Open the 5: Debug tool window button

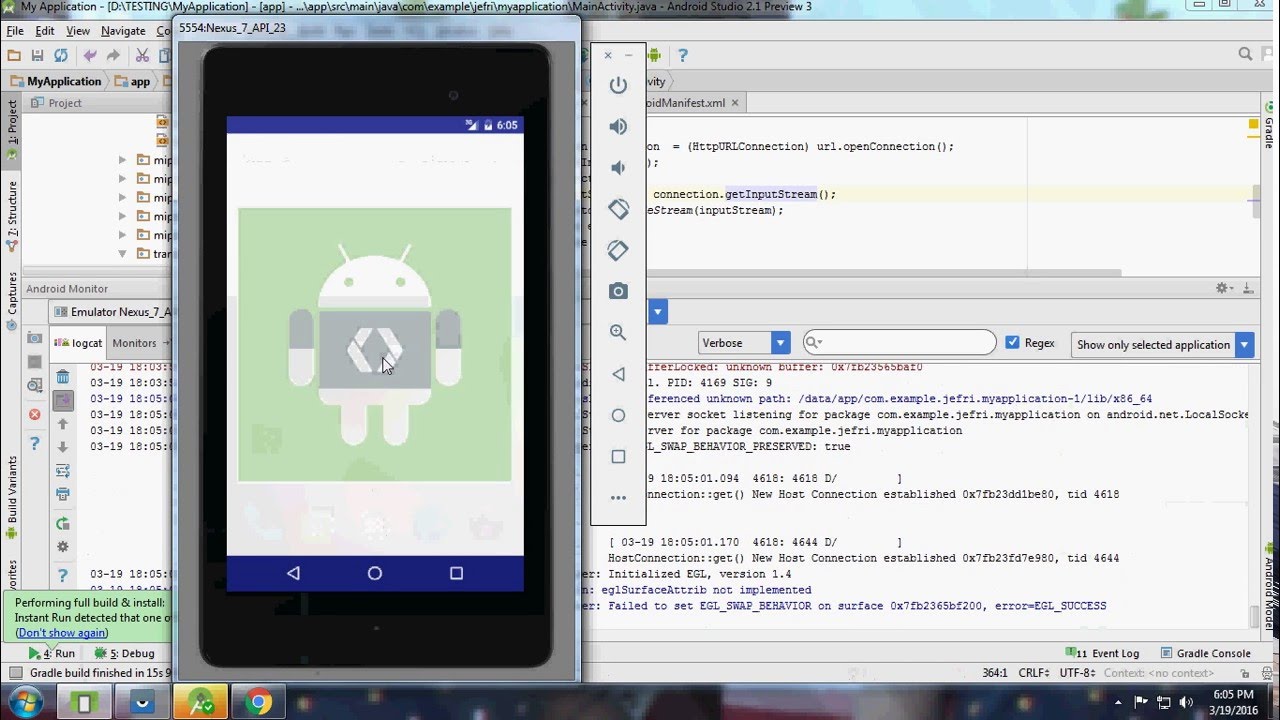point(125,653)
